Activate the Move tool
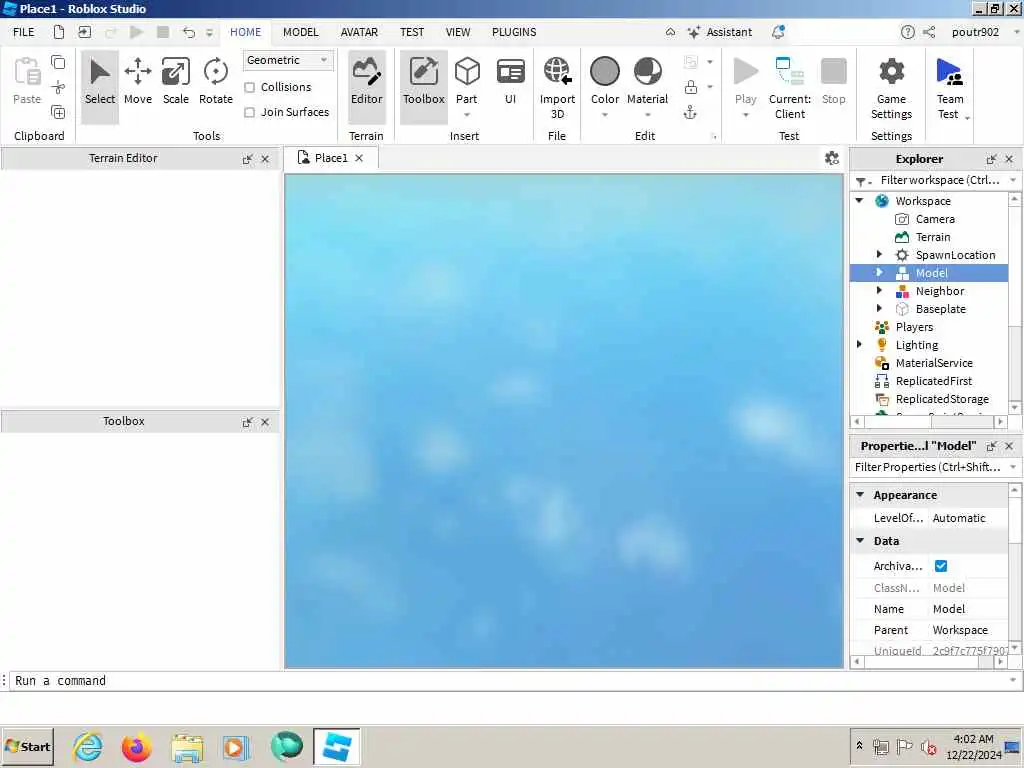1024x768 pixels. point(138,82)
